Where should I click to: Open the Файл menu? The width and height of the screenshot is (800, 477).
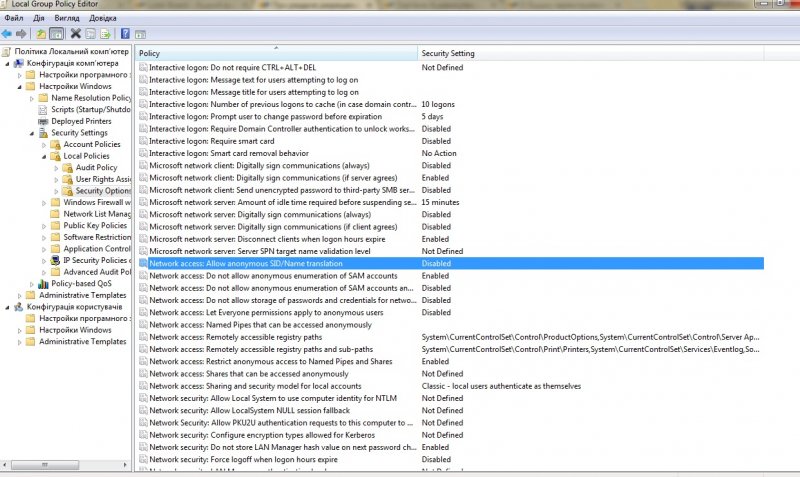[13, 18]
